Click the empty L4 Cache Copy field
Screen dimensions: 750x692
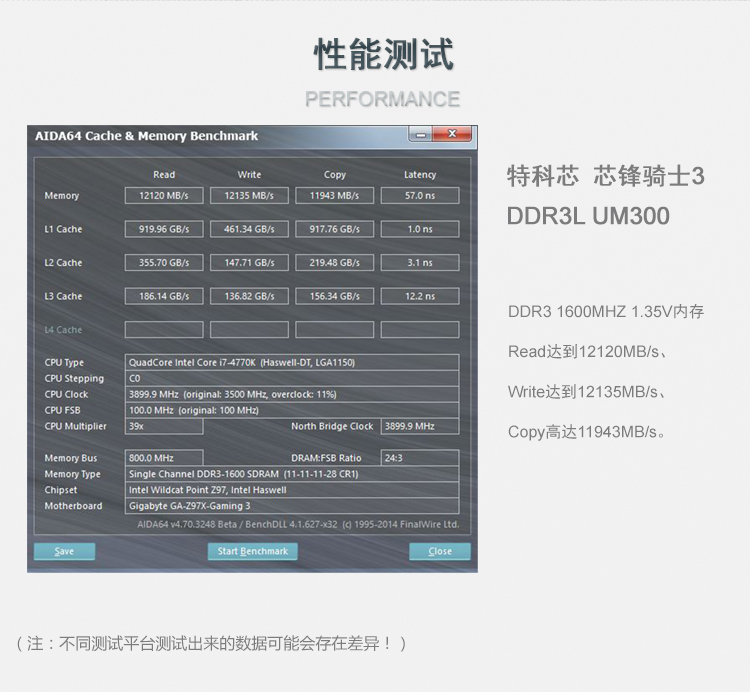(334, 330)
